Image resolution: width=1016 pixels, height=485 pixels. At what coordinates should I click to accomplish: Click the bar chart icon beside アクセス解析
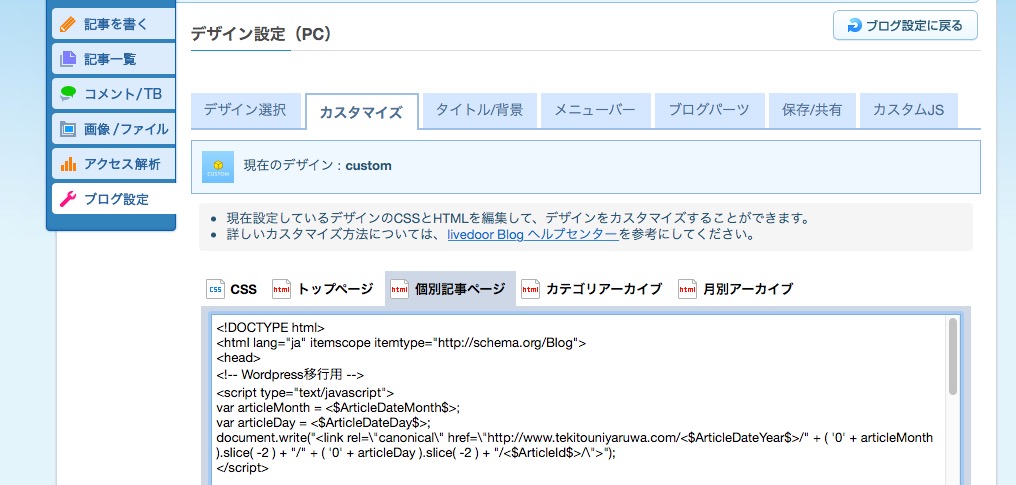[x=67, y=164]
